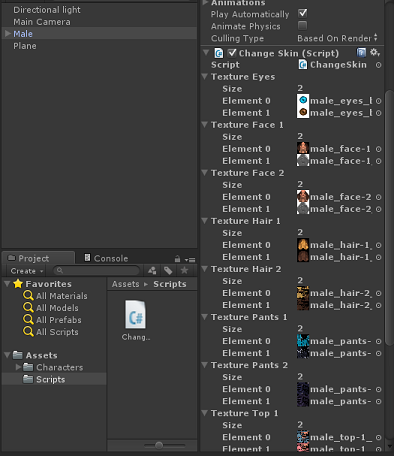Viewport: 394px width, 456px height.
Task: Click the Search by Label tag icon
Action: [168, 270]
